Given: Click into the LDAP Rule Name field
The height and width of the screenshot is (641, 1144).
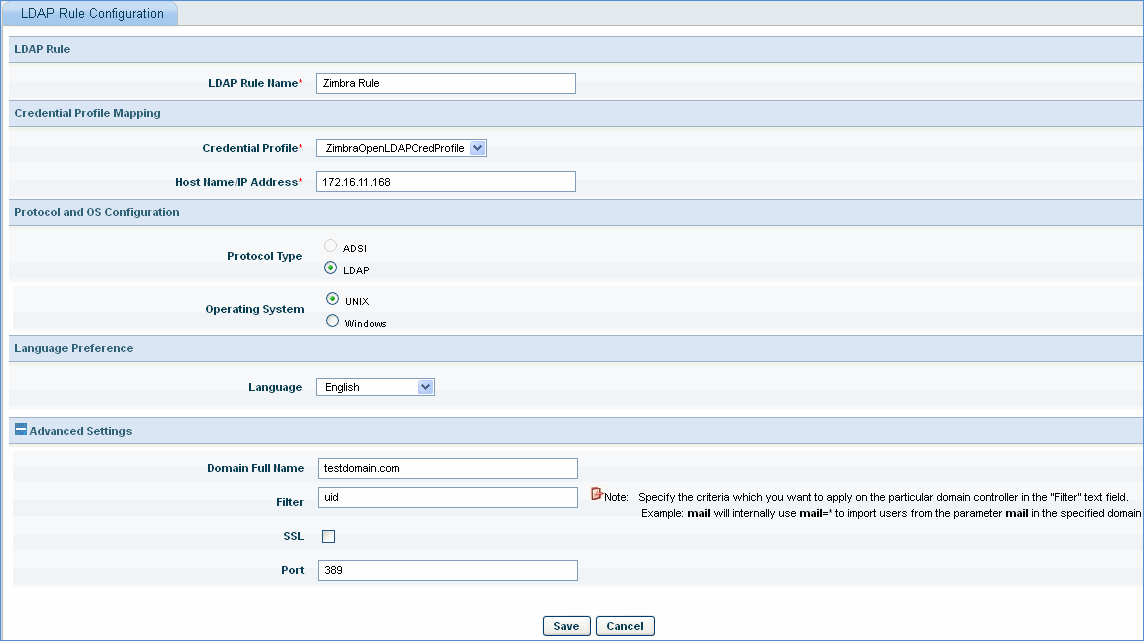Looking at the screenshot, I should (445, 84).
